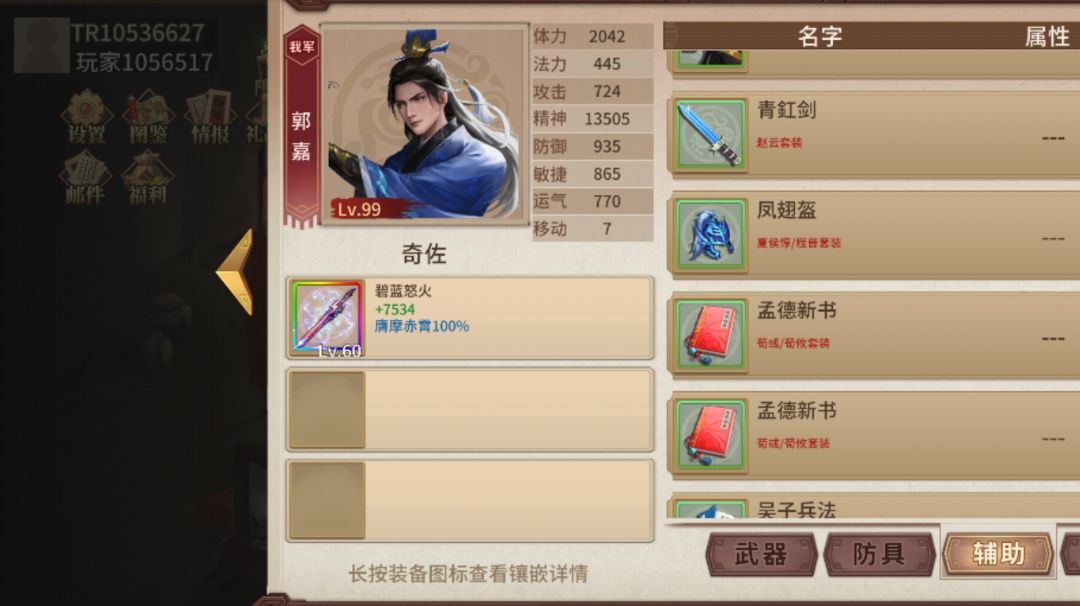Click the equipped 碧蓝怒火 weapon icon

(x=327, y=318)
